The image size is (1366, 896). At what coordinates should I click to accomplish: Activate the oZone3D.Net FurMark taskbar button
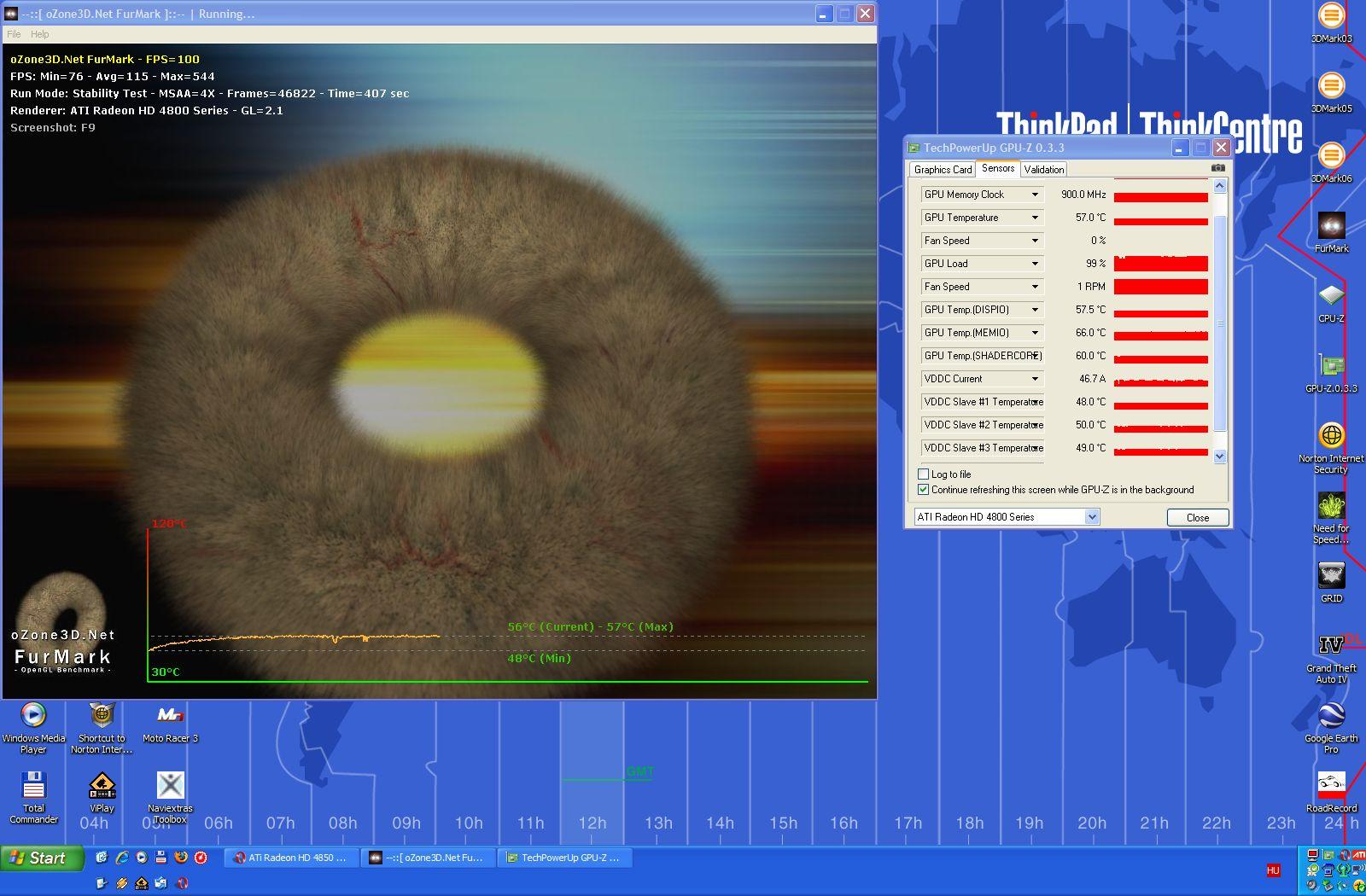[428, 858]
